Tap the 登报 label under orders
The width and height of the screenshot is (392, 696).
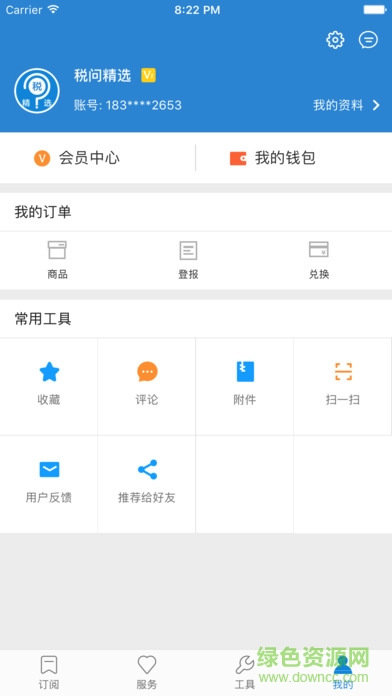pos(188,274)
